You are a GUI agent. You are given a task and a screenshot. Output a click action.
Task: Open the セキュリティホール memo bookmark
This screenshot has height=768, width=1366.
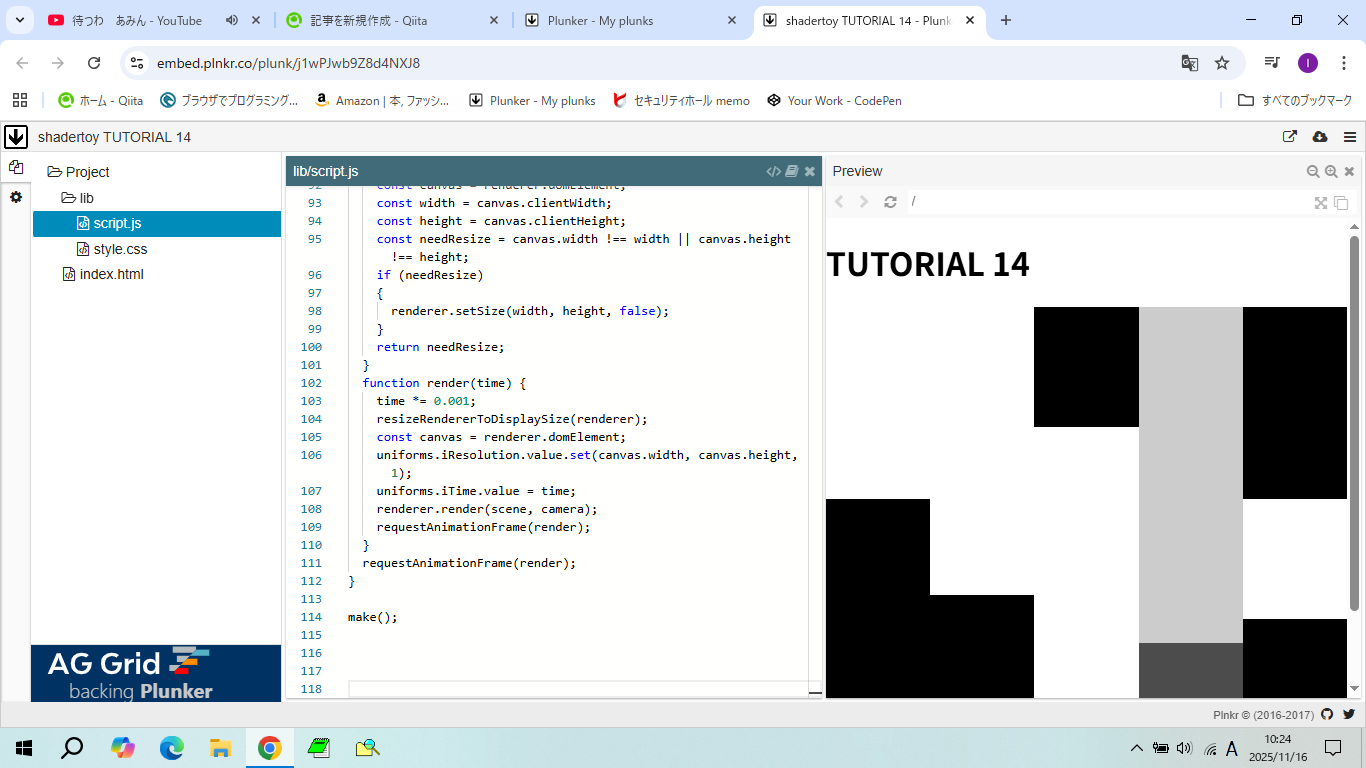pos(681,100)
